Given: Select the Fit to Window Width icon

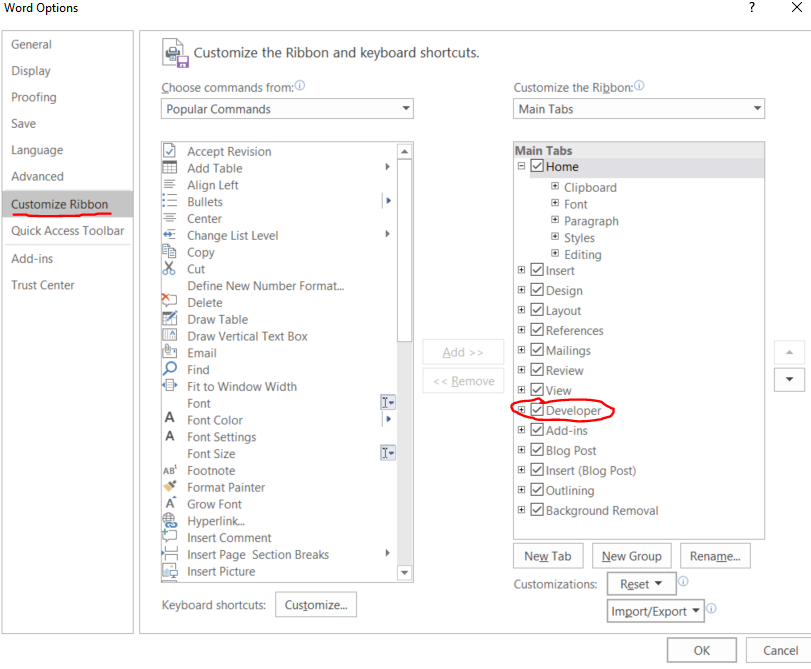Looking at the screenshot, I should click(x=170, y=385).
